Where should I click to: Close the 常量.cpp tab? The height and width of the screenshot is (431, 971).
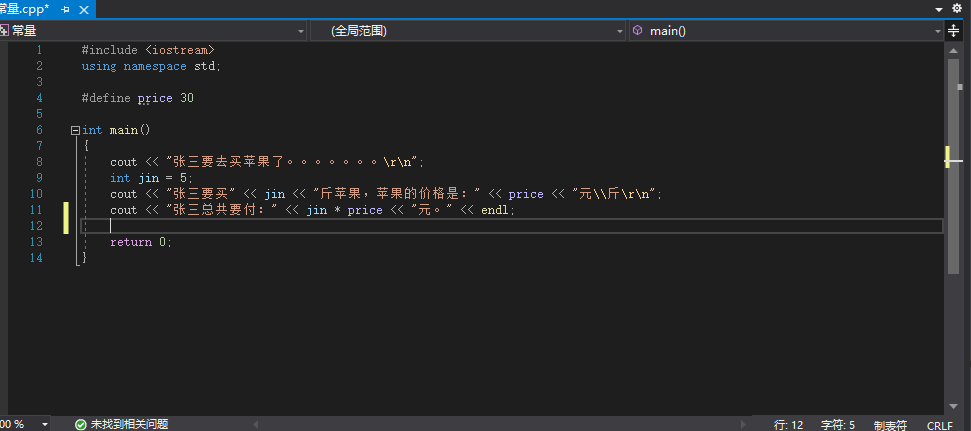pos(84,9)
